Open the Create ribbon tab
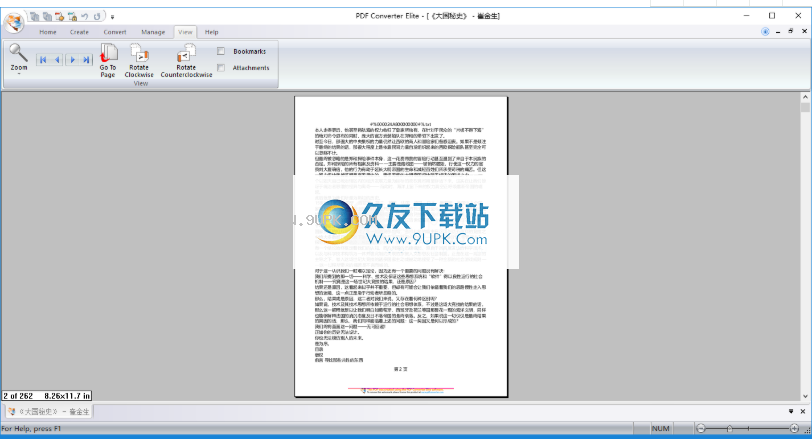Viewport: 812px width, 445px height. click(79, 32)
